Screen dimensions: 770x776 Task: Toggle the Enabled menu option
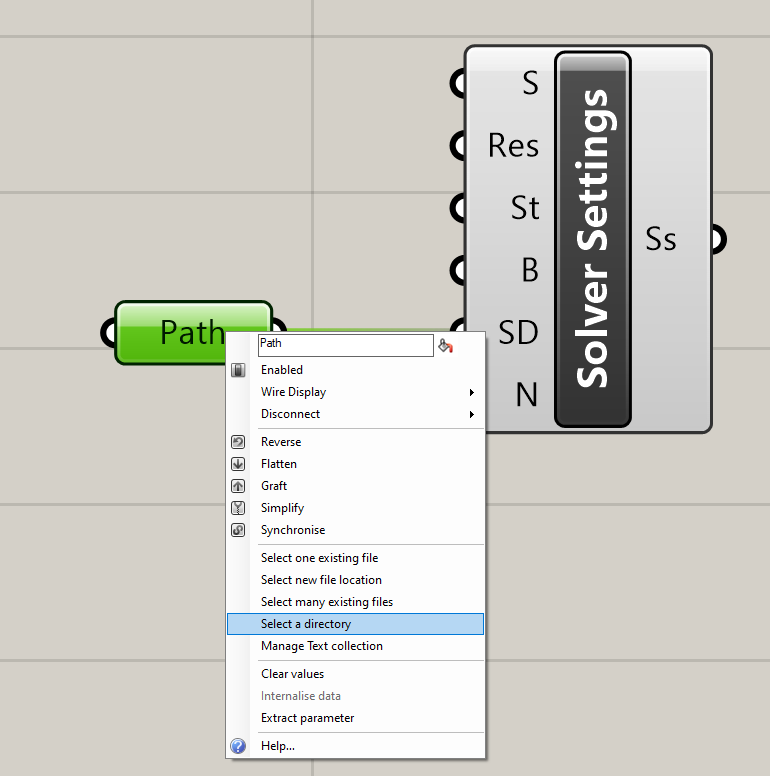tap(282, 370)
